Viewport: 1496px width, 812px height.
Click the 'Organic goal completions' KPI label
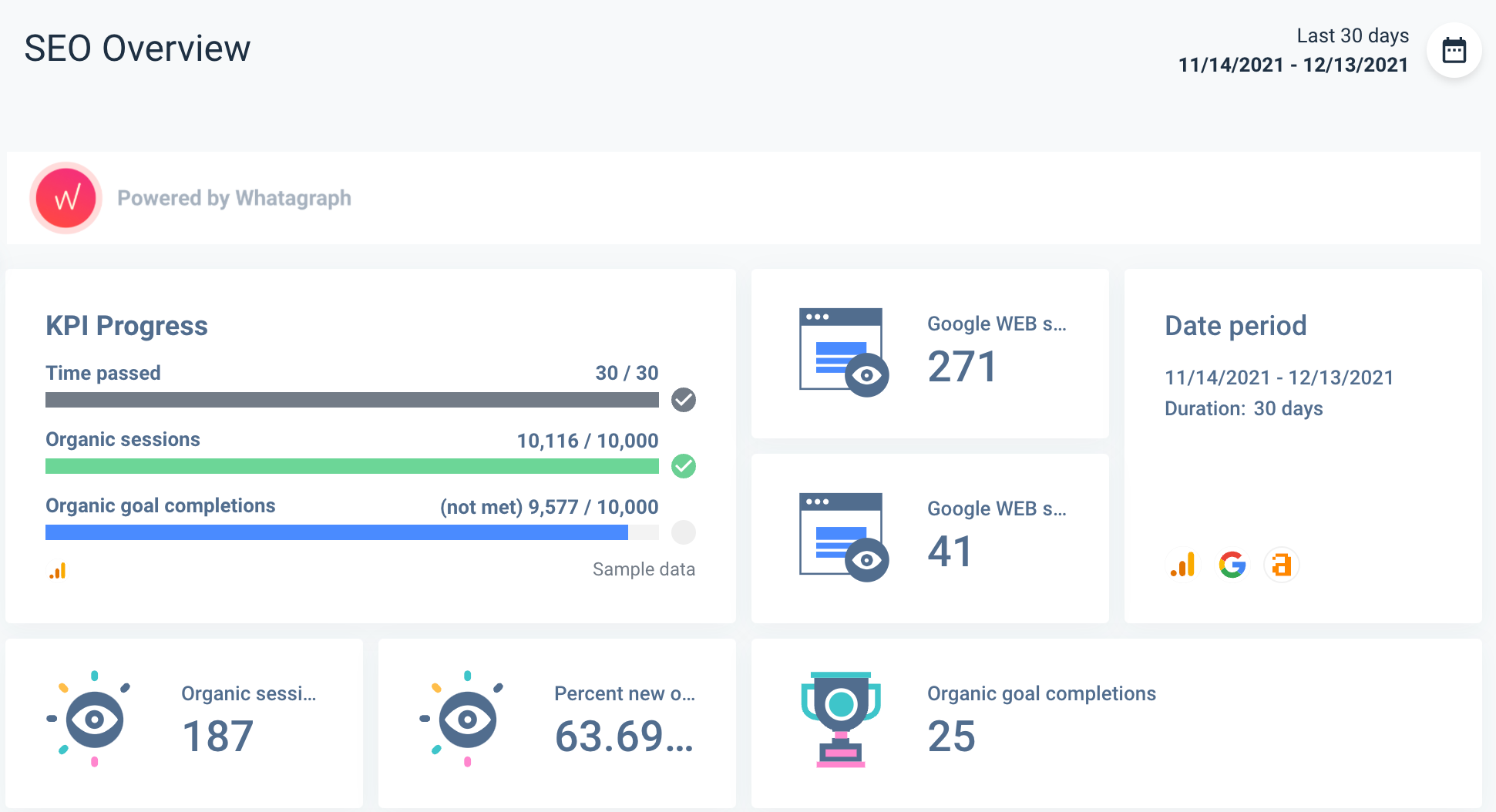tap(160, 505)
